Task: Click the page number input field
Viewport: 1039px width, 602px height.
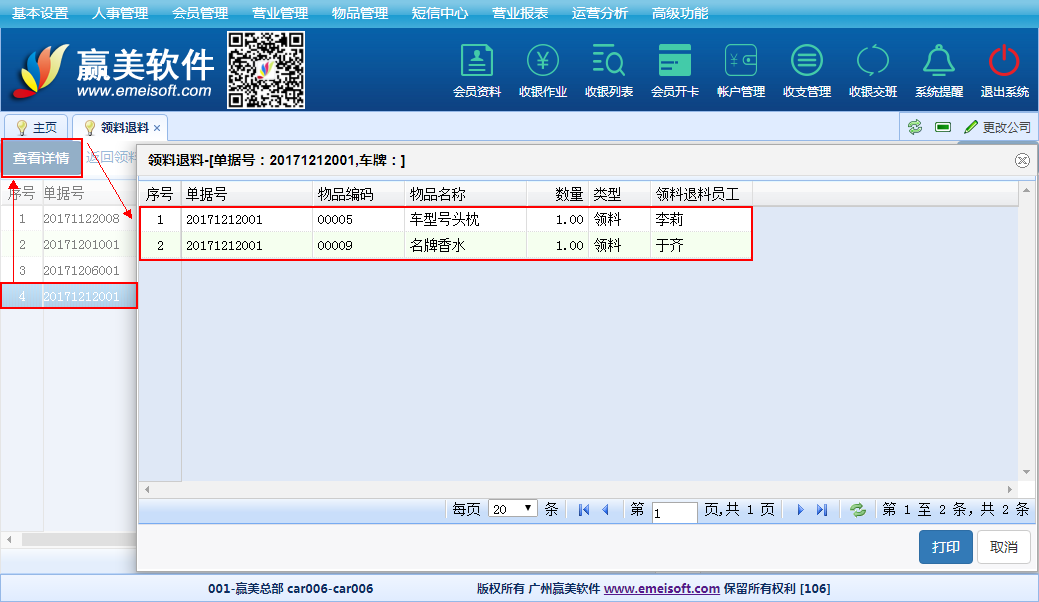Action: click(x=674, y=511)
